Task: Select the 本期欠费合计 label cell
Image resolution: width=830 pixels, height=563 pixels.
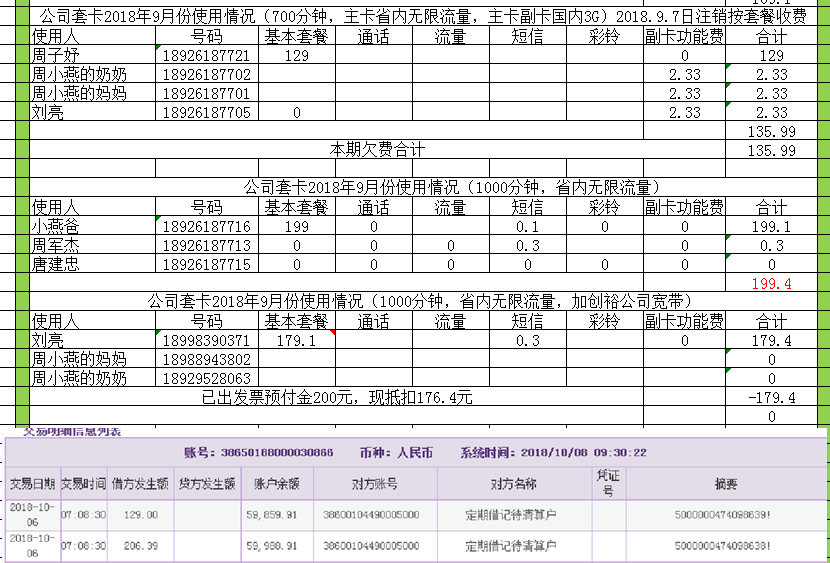Action: click(378, 150)
